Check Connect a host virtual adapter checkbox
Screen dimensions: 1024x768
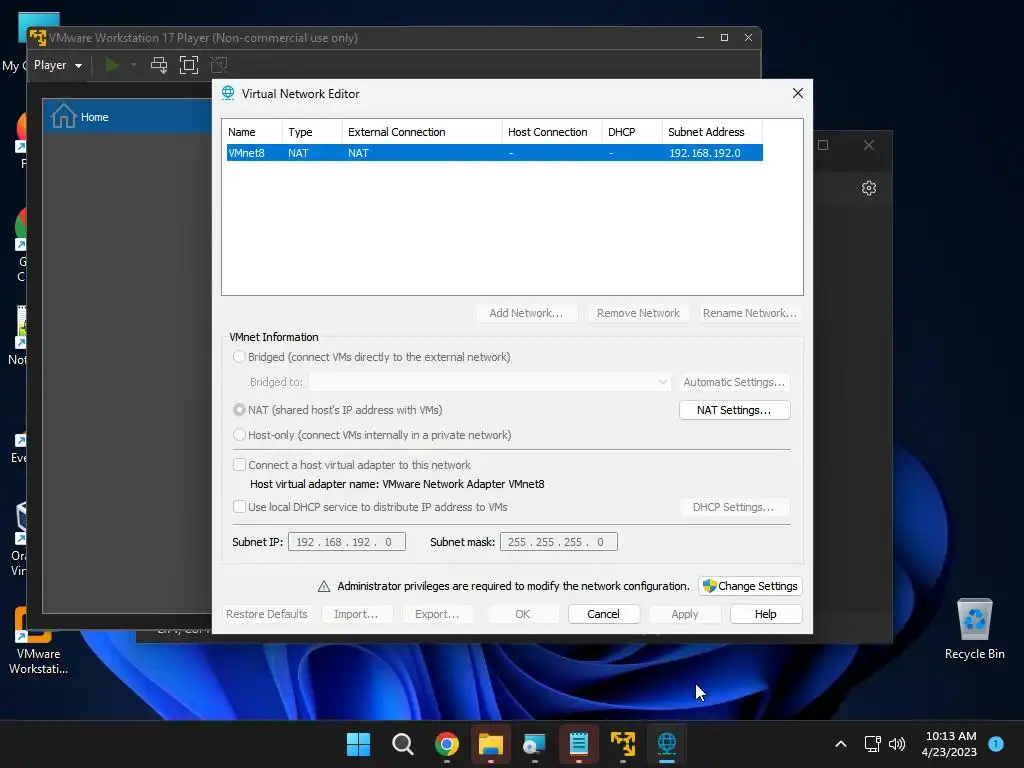(239, 464)
